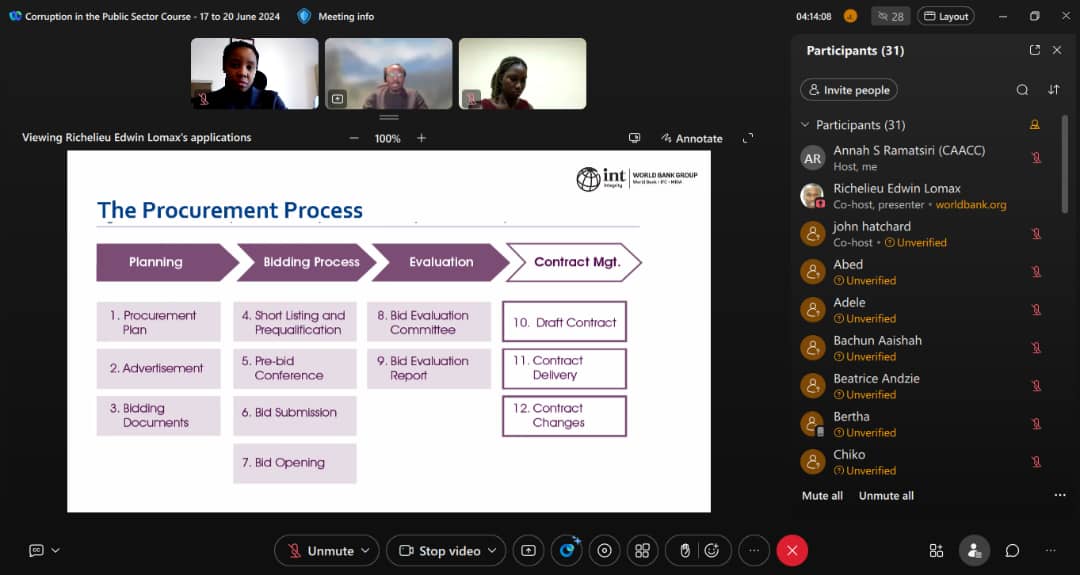Viewport: 1080px width, 575px height.
Task: Pop out the Participants panel
Action: point(1035,50)
